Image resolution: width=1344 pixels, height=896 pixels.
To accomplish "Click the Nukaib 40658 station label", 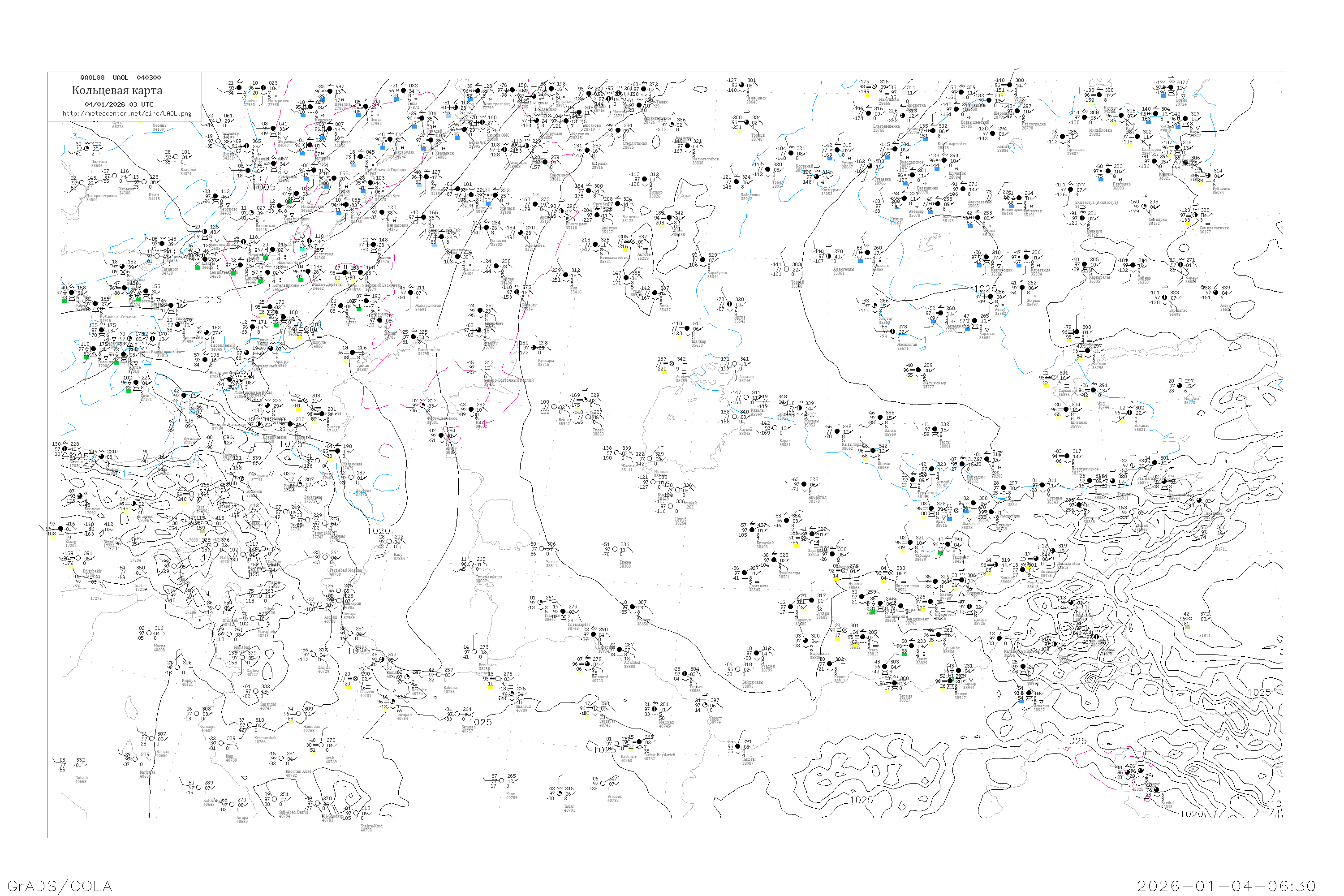I will (x=81, y=780).
